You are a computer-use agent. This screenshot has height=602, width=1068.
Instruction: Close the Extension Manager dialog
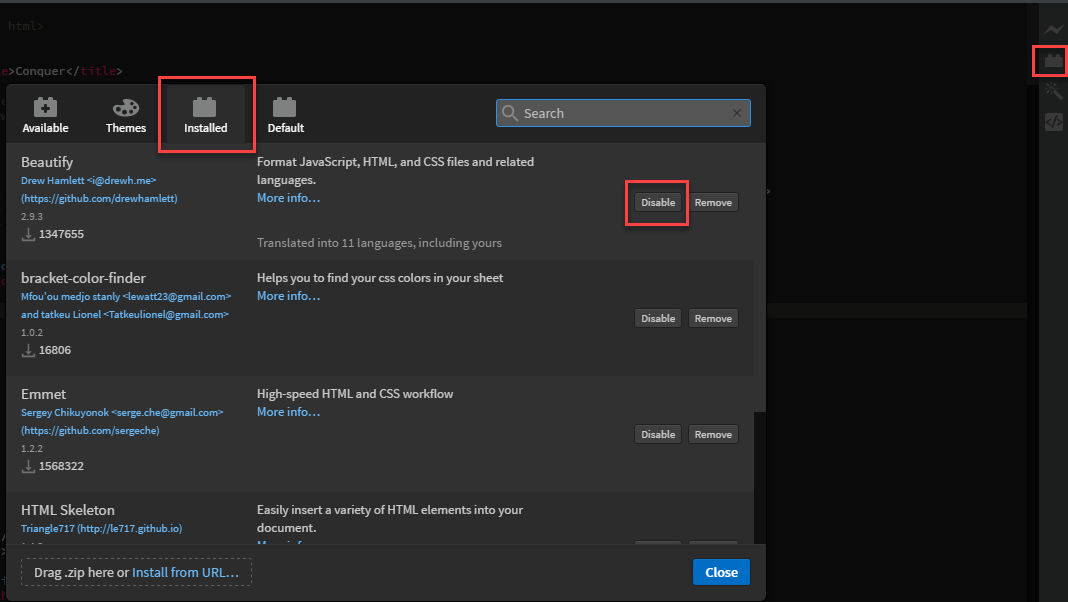(x=721, y=572)
